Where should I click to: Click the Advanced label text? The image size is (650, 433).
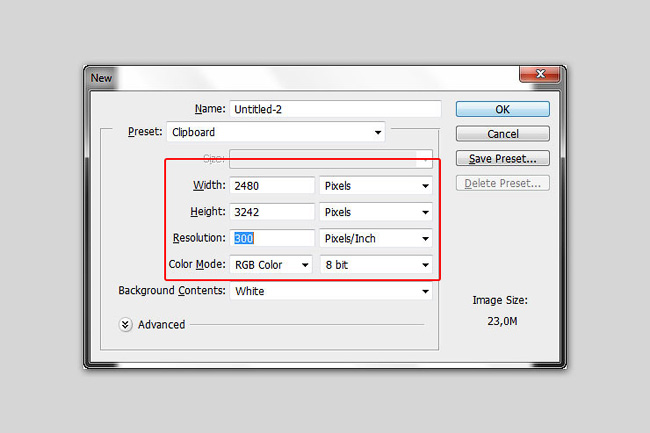click(161, 324)
